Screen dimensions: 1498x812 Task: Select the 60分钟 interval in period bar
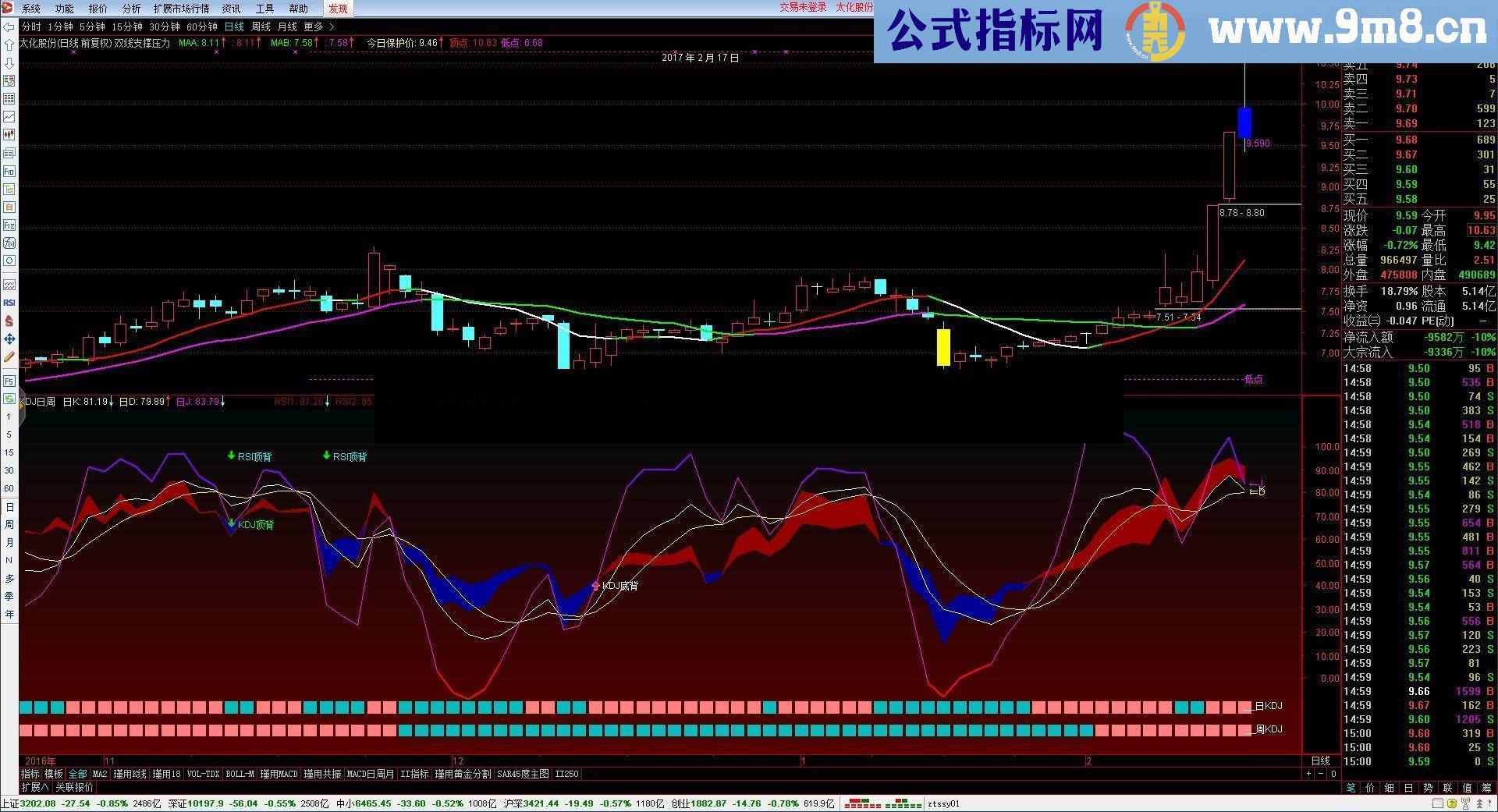click(x=201, y=26)
